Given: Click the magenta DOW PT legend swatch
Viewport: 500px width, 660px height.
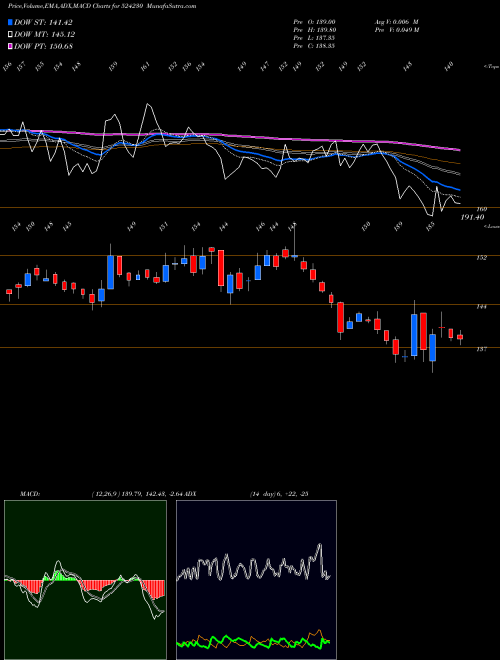Looking at the screenshot, I should (x=11, y=46).
